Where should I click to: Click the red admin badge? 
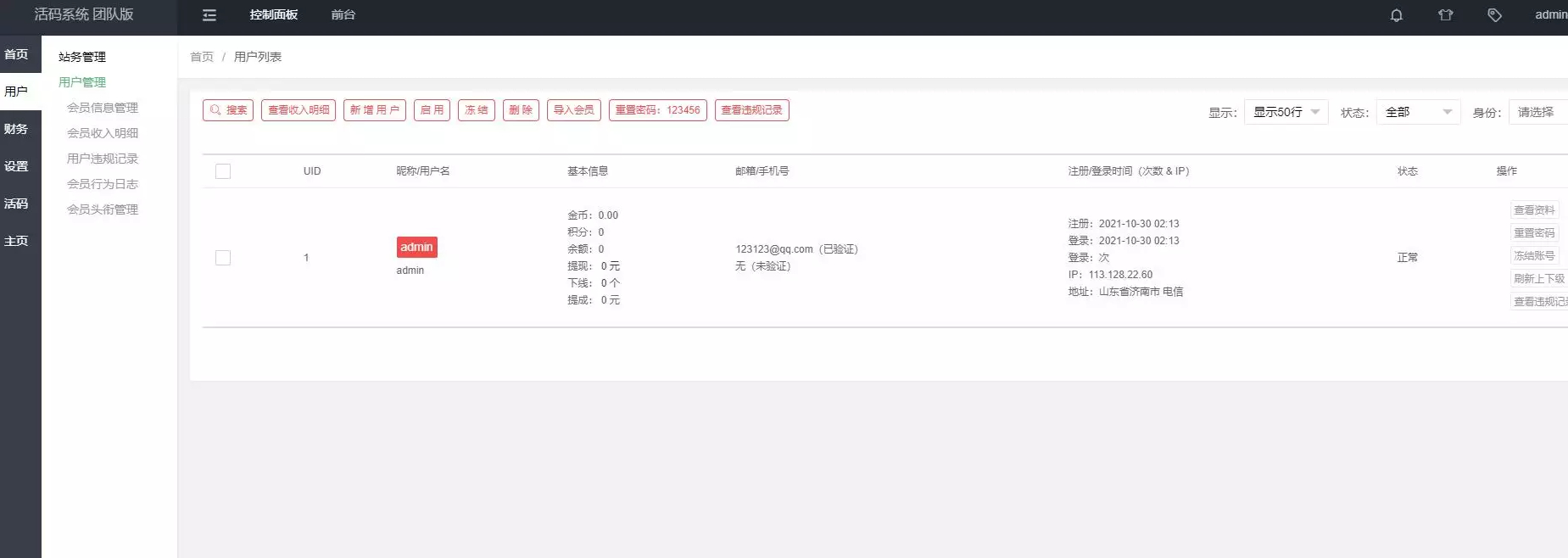pyautogui.click(x=417, y=247)
